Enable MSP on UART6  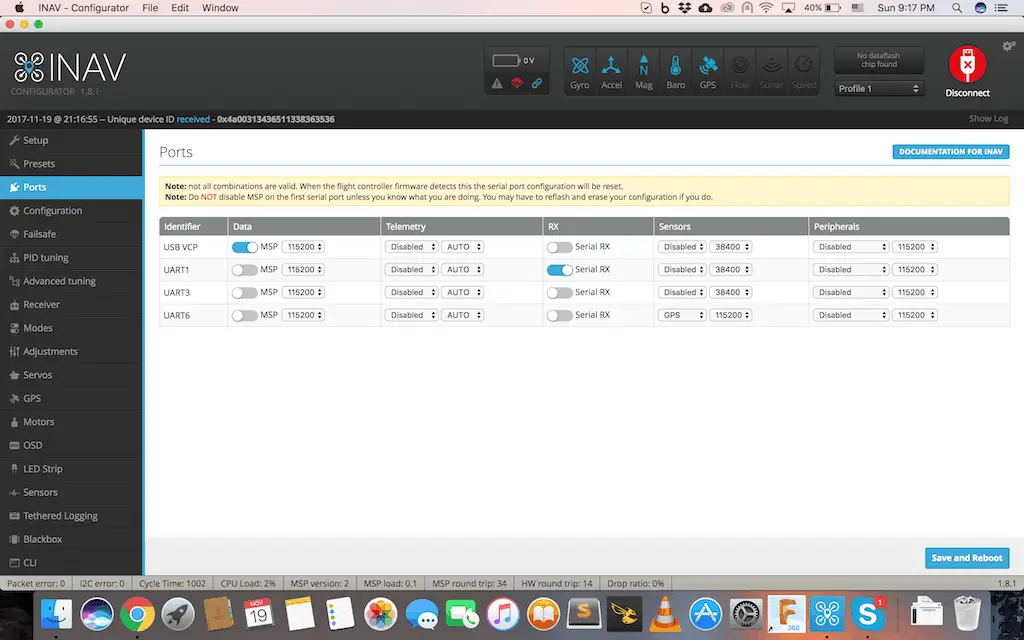245,315
